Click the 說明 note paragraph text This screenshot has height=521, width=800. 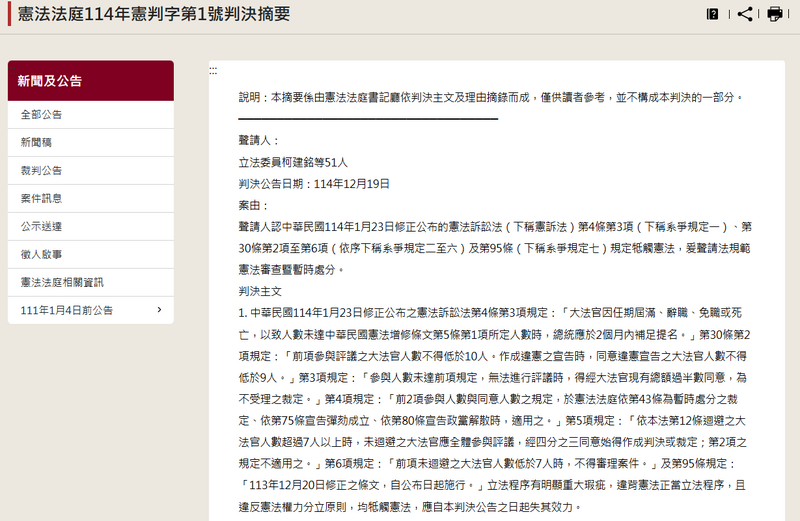tap(491, 97)
